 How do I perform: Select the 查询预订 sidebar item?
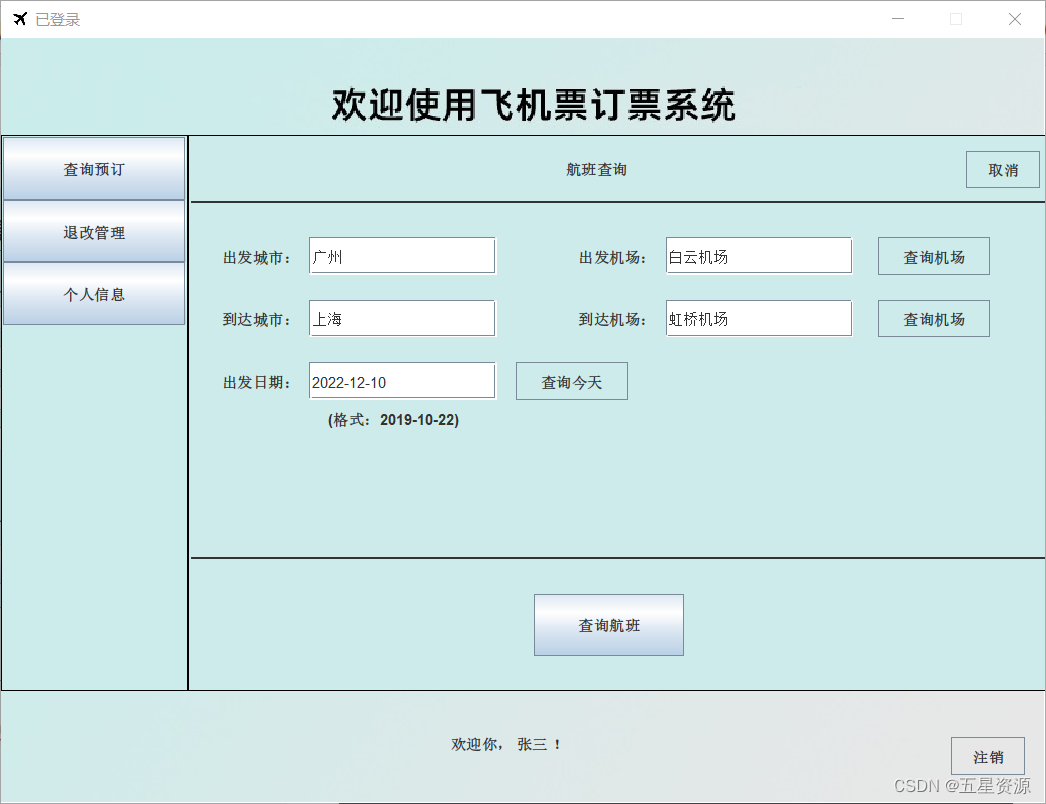(x=94, y=169)
